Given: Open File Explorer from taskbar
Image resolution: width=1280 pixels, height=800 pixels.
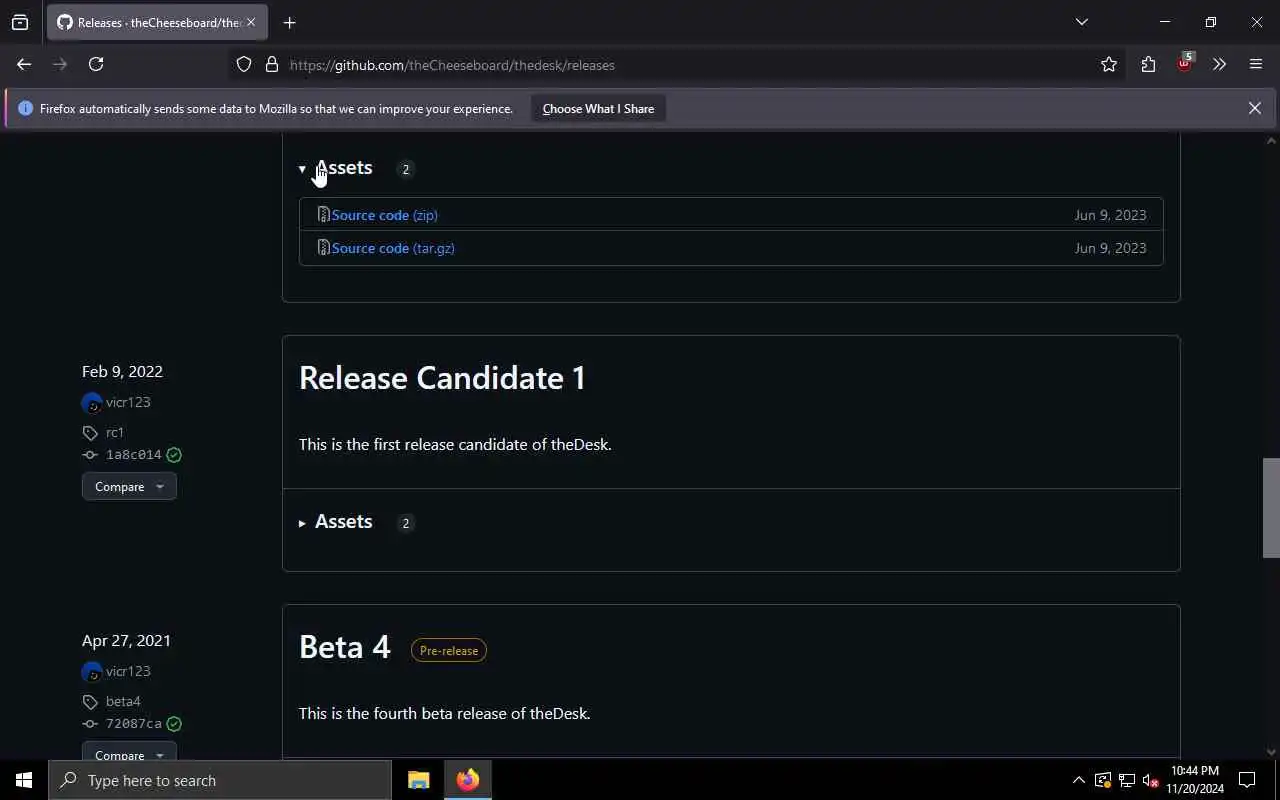Looking at the screenshot, I should coord(419,780).
